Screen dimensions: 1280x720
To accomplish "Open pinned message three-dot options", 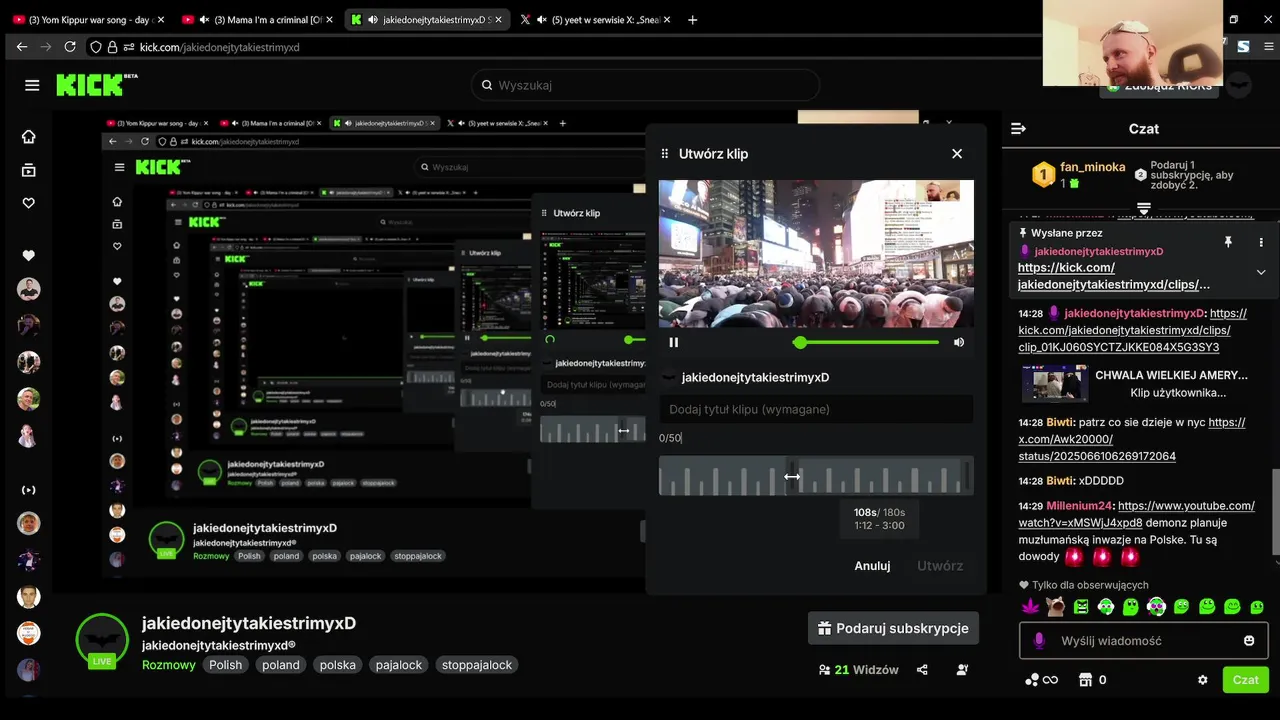I will 1261,242.
